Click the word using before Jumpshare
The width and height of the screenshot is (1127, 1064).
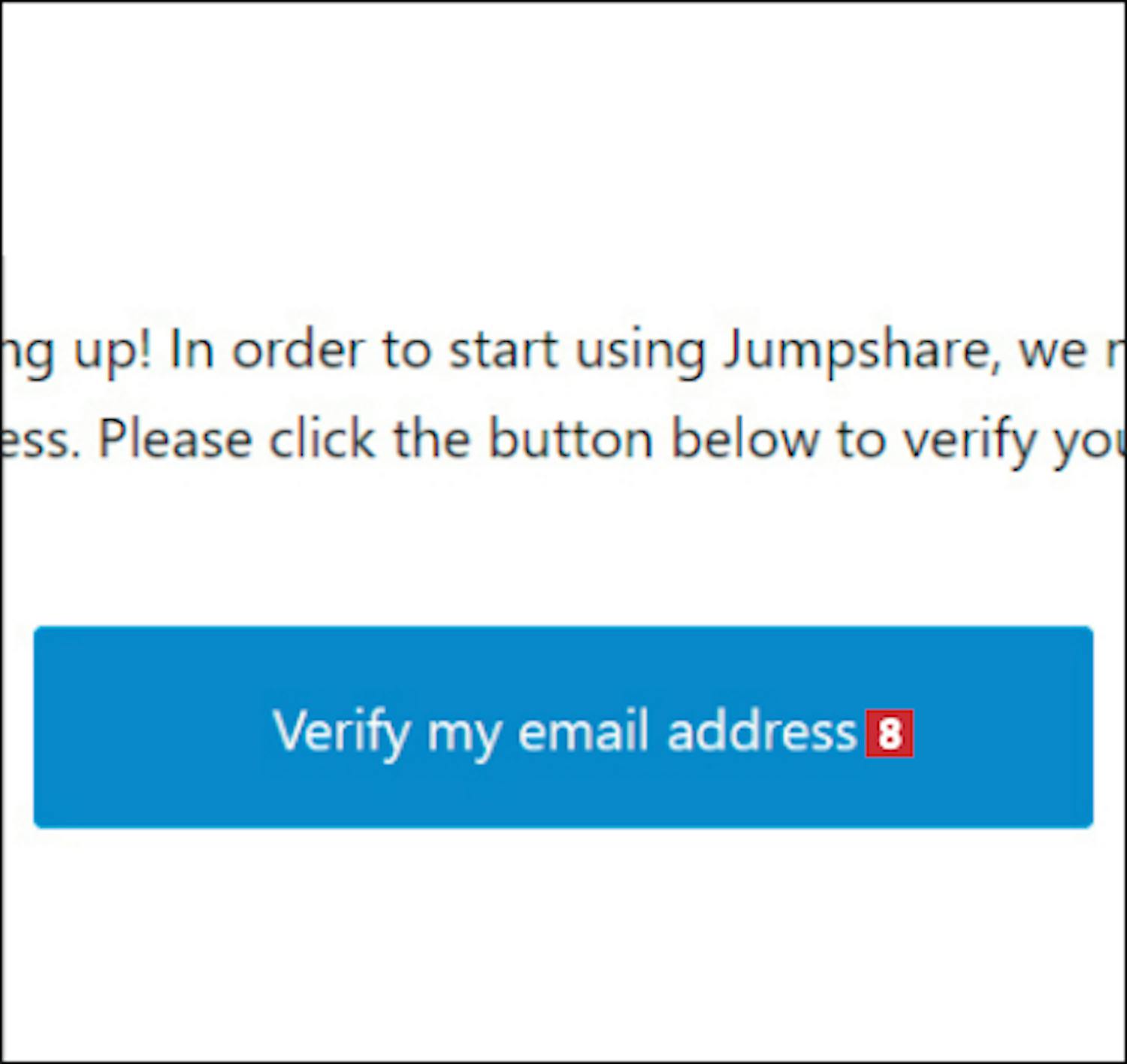[x=640, y=352]
